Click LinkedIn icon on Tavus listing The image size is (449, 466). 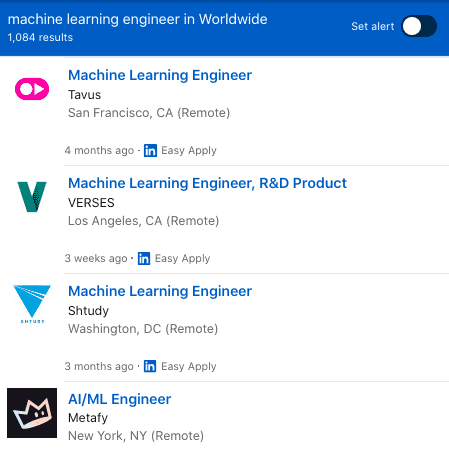[x=150, y=150]
